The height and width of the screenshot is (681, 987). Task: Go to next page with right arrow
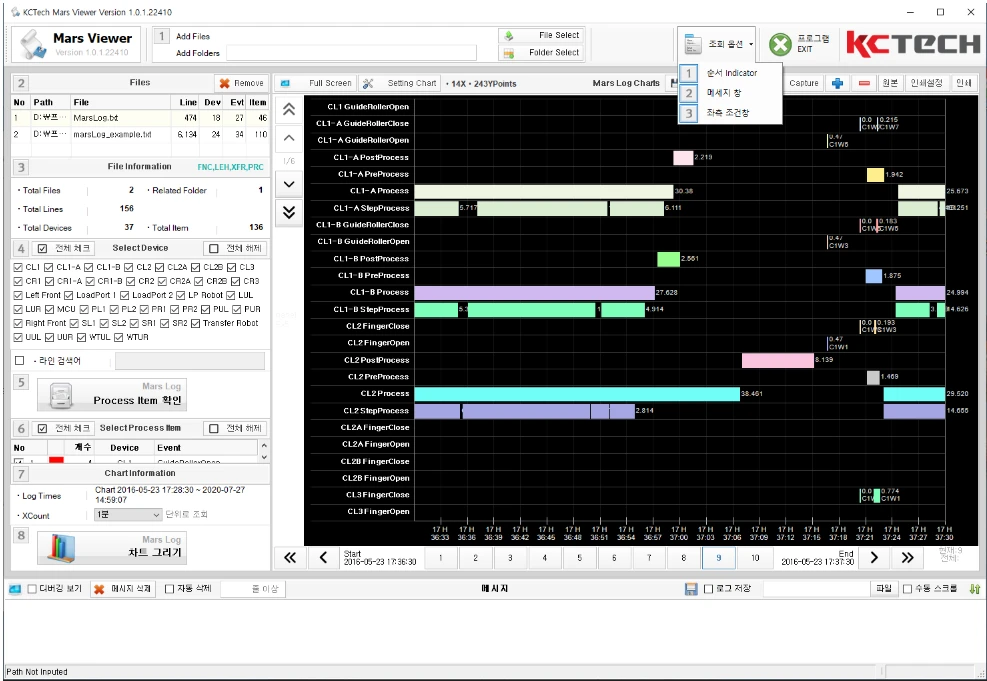[874, 558]
